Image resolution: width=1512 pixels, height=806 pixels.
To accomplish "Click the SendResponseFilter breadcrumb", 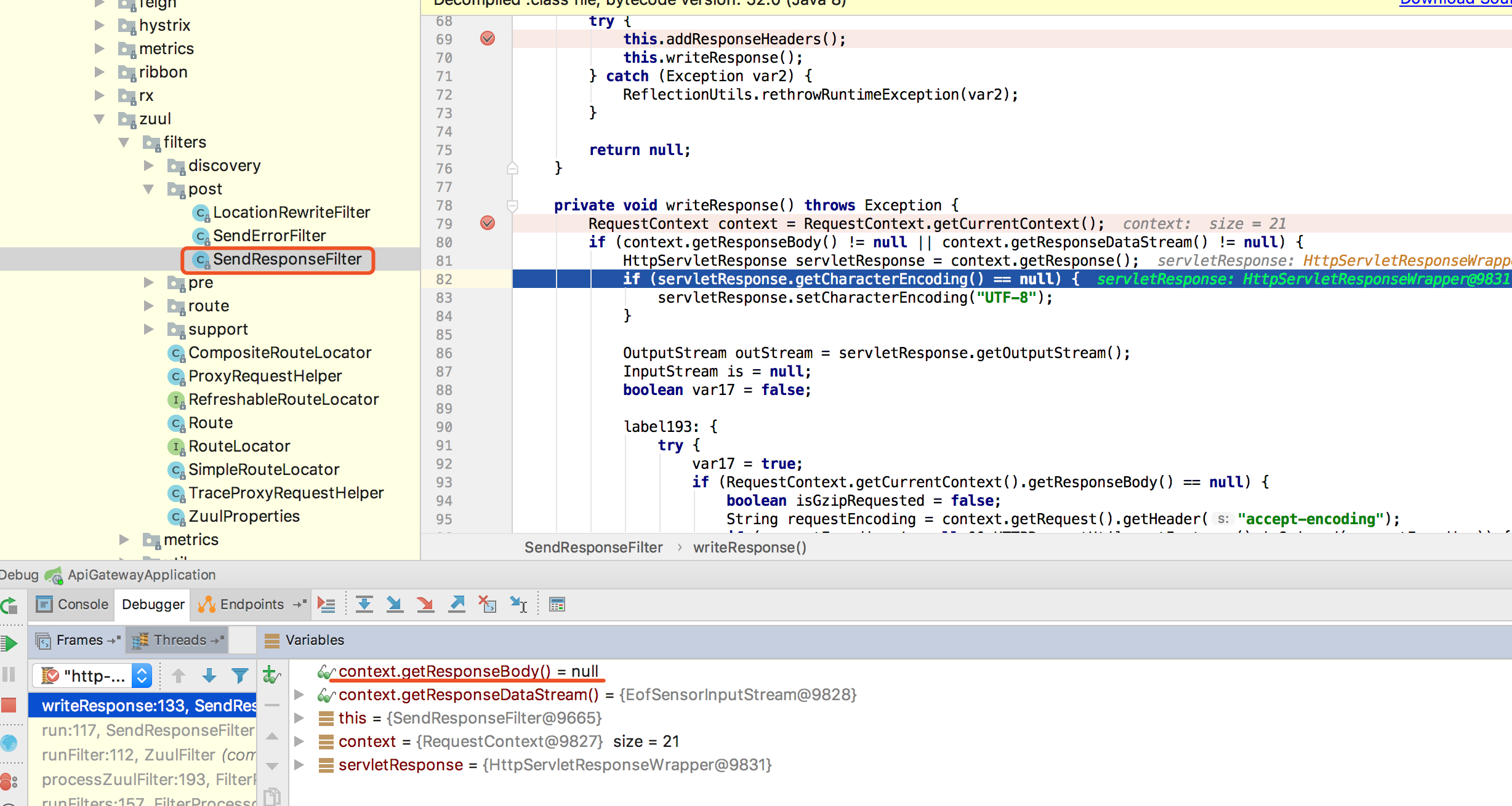I will coord(593,548).
